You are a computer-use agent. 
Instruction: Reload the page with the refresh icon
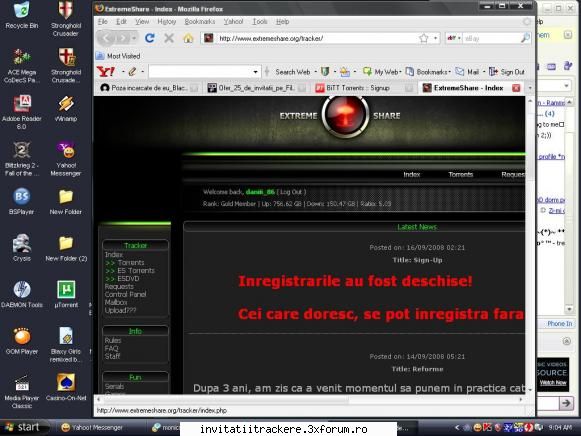point(150,38)
